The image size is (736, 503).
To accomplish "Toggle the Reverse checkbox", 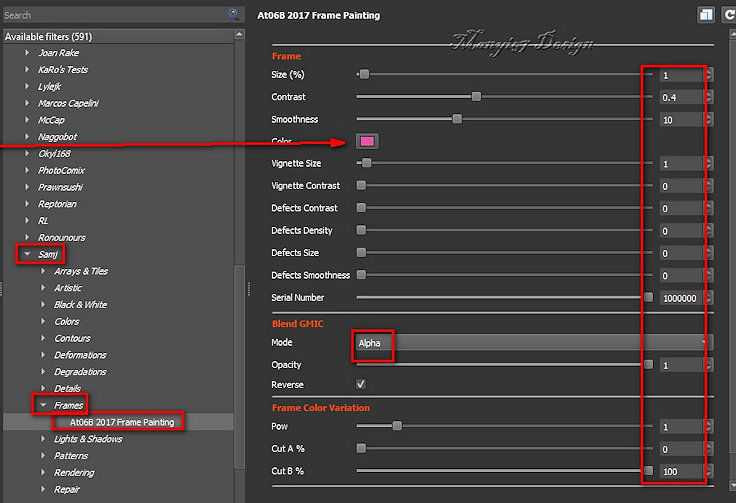I will tap(361, 384).
